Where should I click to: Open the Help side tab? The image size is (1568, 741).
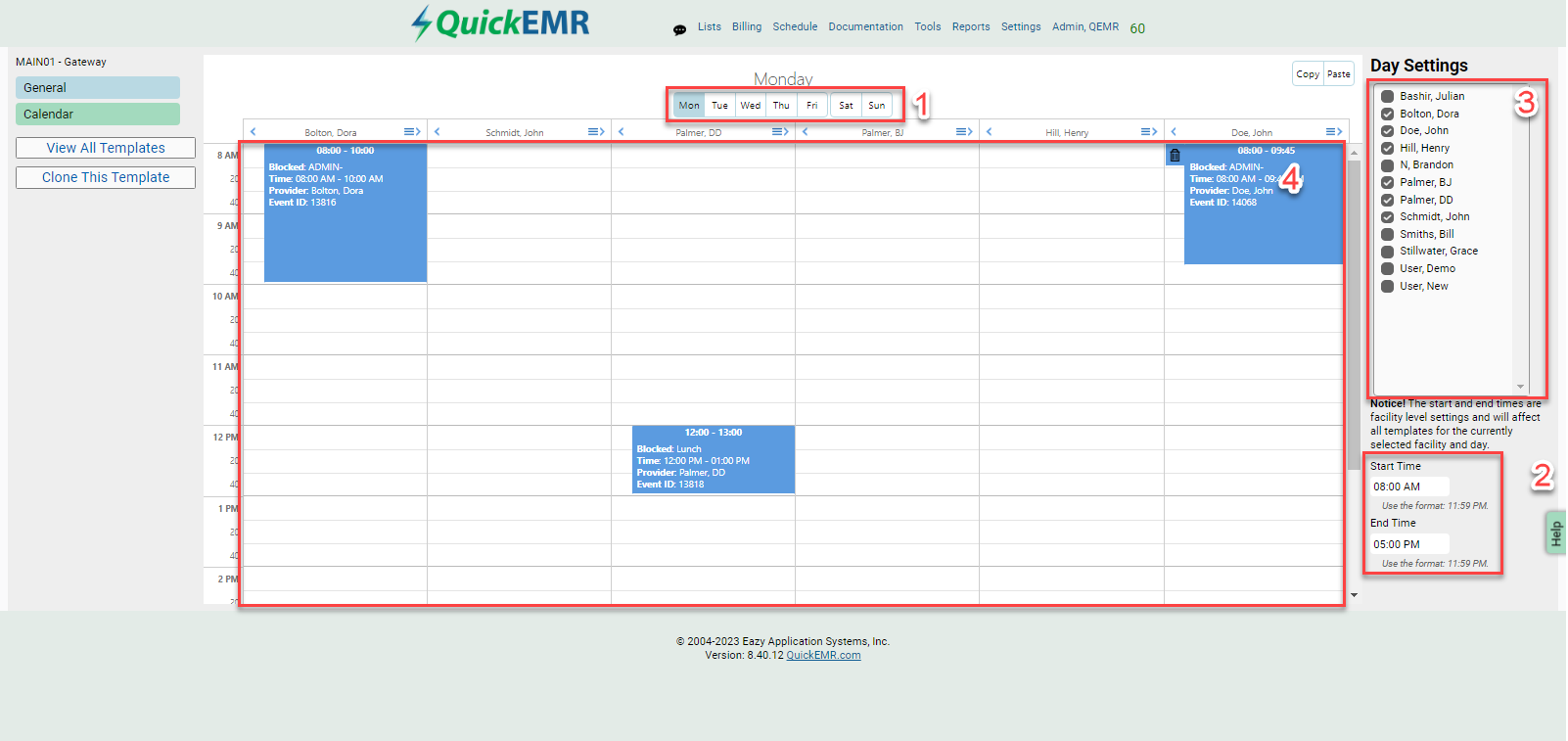tap(1555, 533)
